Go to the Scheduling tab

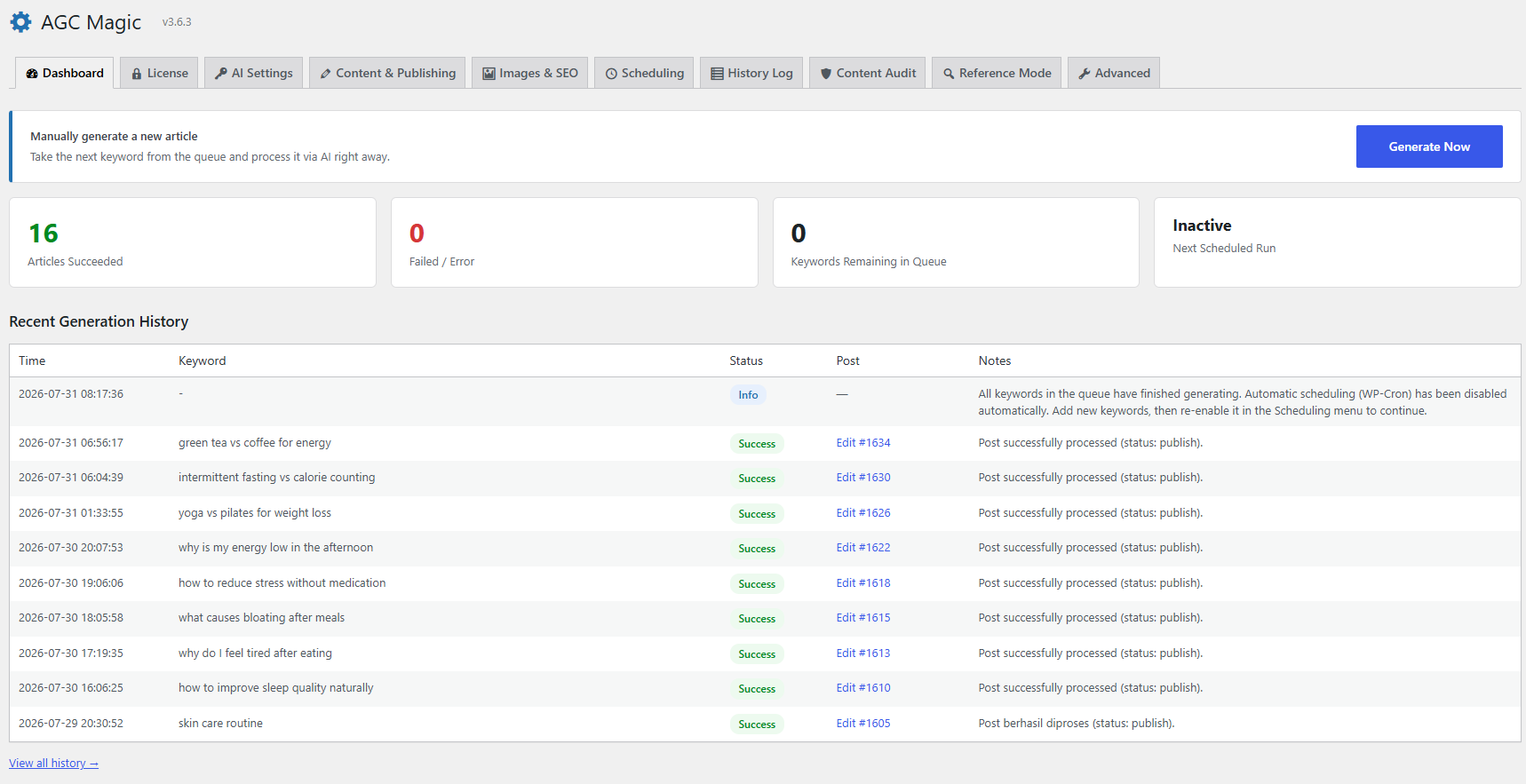(644, 73)
